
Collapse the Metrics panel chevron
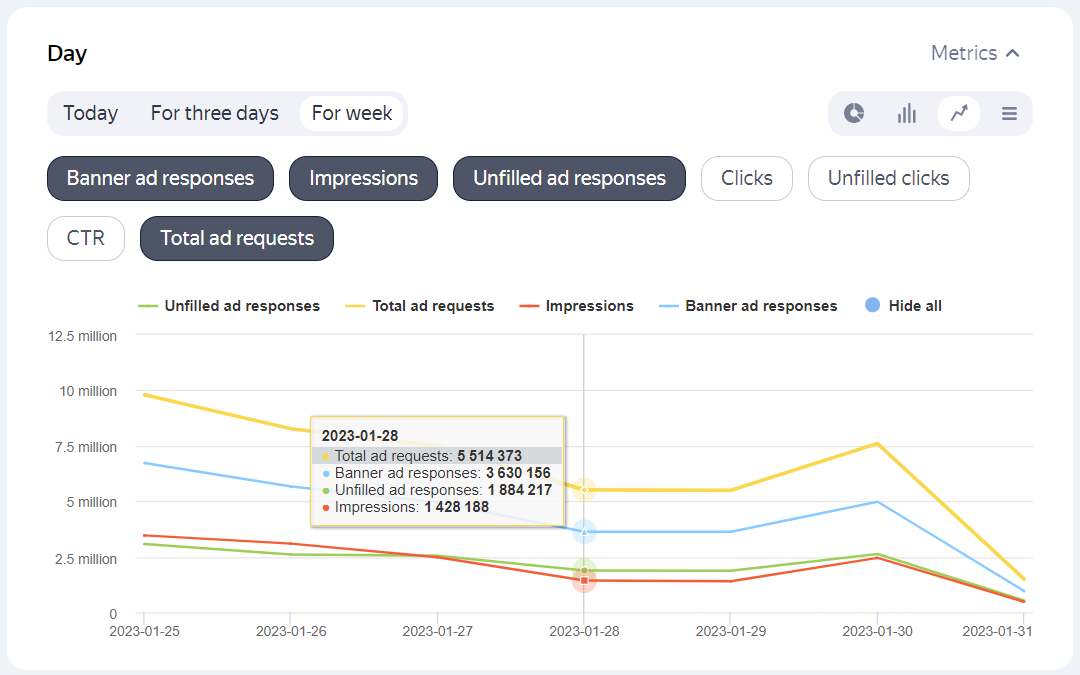point(1012,53)
